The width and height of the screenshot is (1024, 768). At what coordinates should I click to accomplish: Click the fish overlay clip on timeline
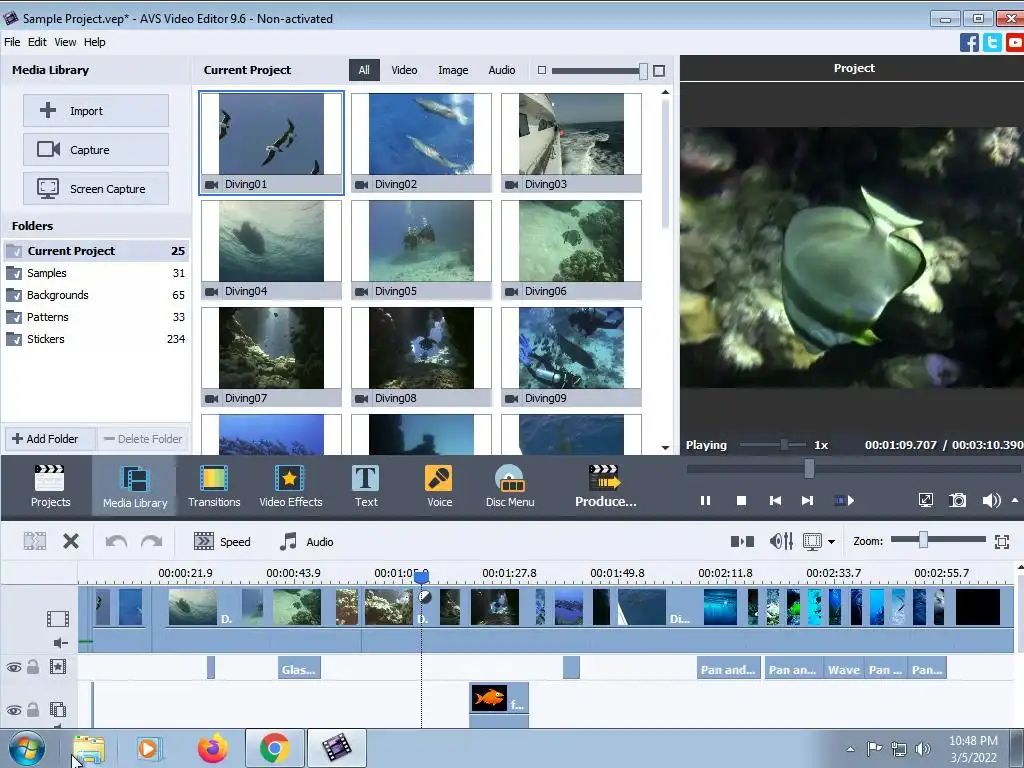(499, 700)
